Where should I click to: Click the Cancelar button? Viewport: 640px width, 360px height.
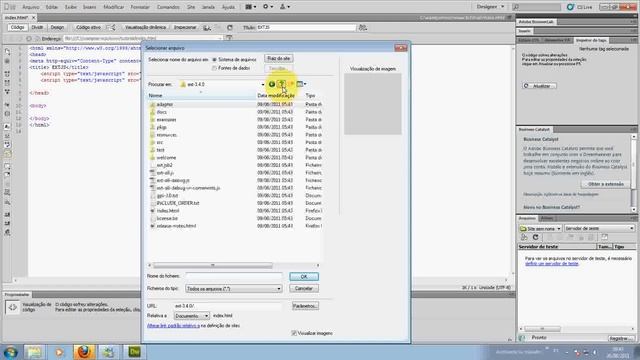[304, 289]
